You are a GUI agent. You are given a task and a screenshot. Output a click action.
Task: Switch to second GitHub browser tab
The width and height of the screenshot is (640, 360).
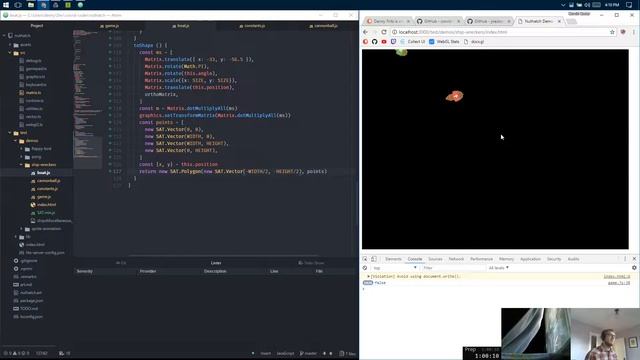point(488,21)
